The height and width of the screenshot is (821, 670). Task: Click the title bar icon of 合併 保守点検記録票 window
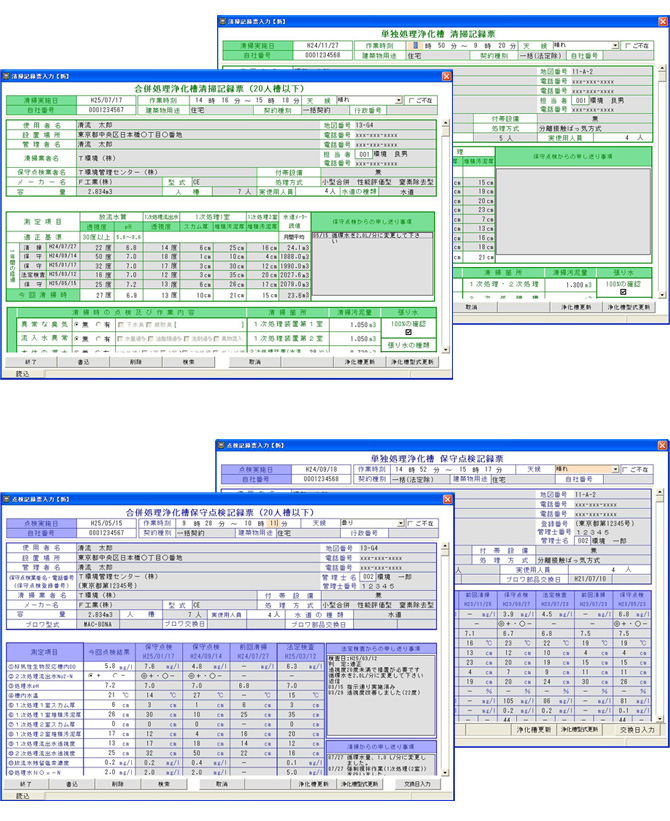tap(6, 500)
